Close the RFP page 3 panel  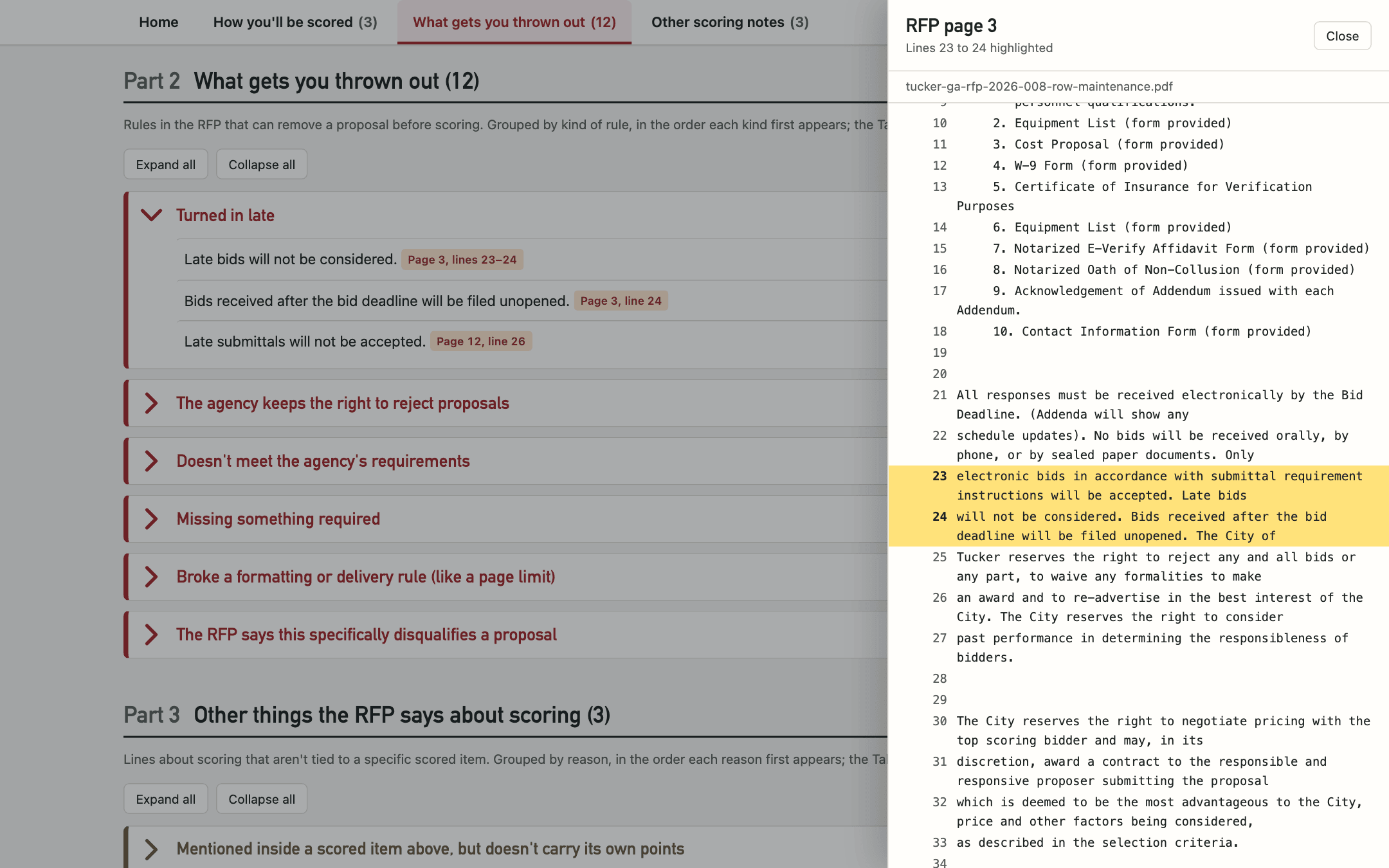click(1342, 36)
